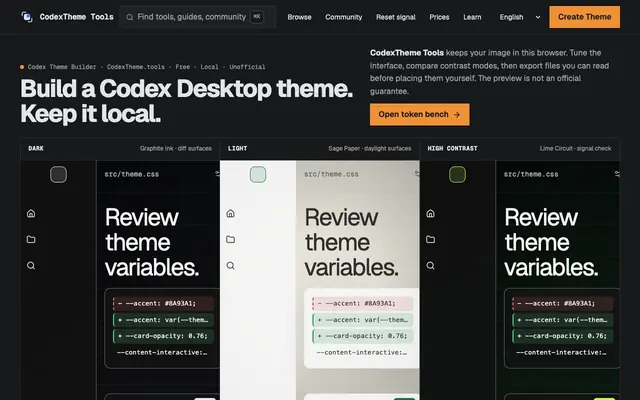Click the CodexTheme Tools logo icon
The image size is (640, 400).
pyautogui.click(x=27, y=17)
